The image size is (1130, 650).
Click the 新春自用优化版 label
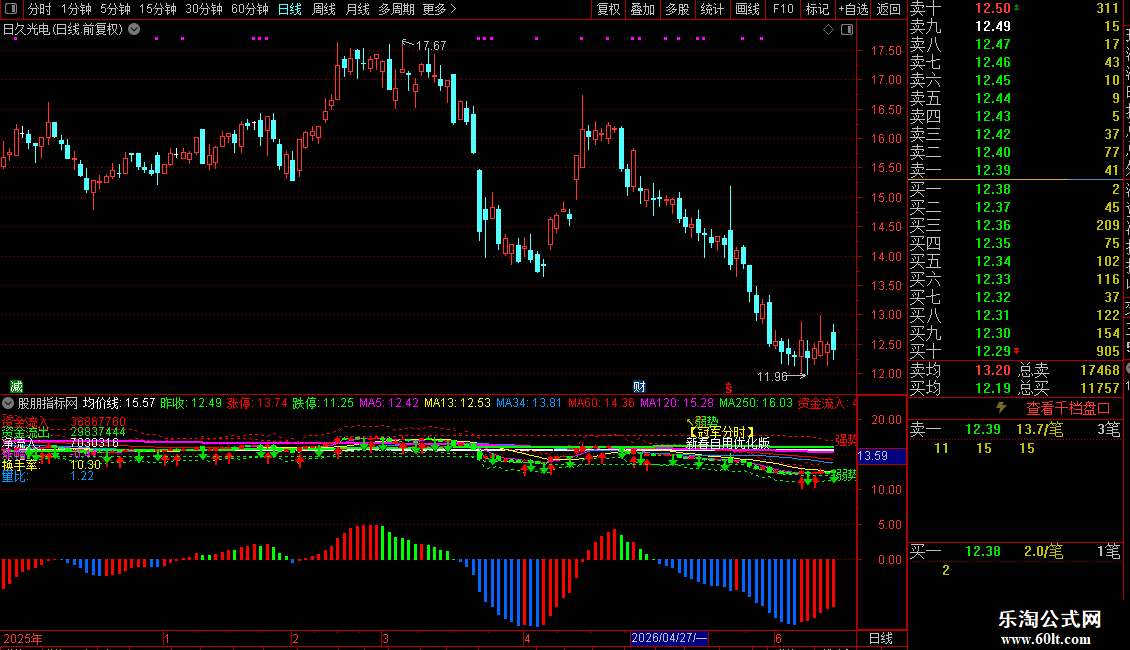click(x=727, y=444)
